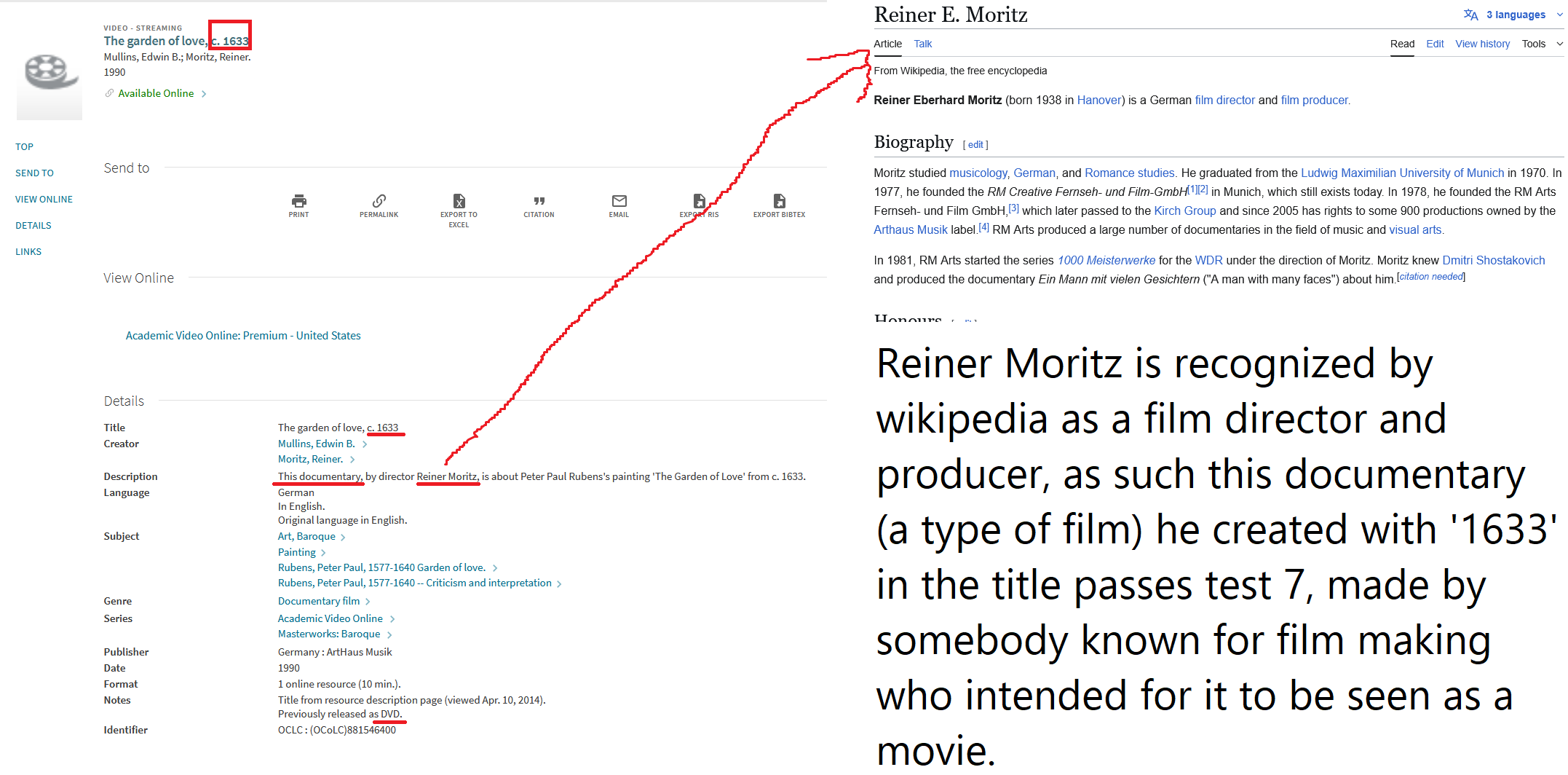Viewport: 1568px width, 775px height.
Task: Open the 1000 Meisterwerke link
Action: pos(1106,260)
